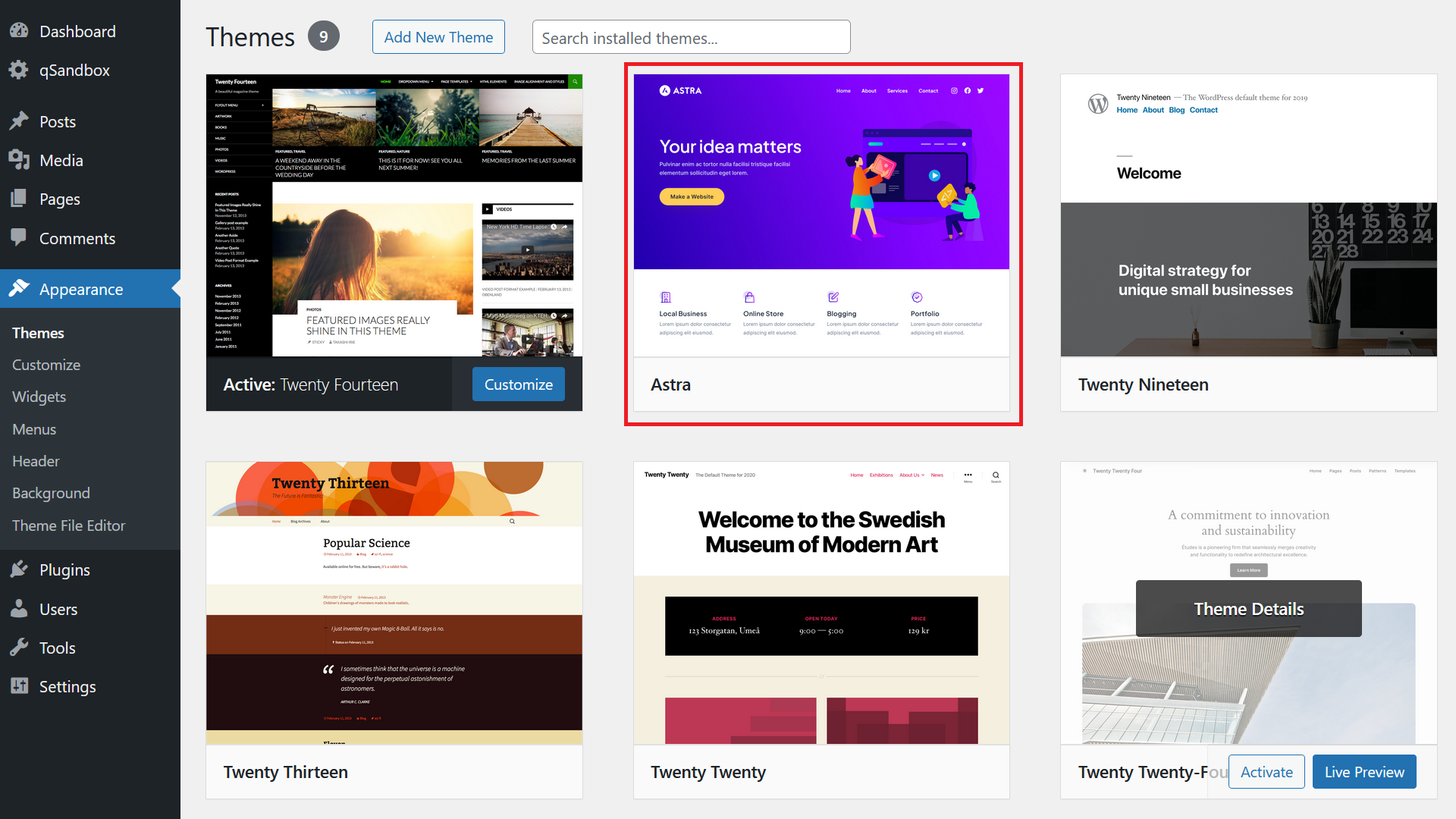
Task: Click the Twenty Twenty theme name
Action: [708, 772]
